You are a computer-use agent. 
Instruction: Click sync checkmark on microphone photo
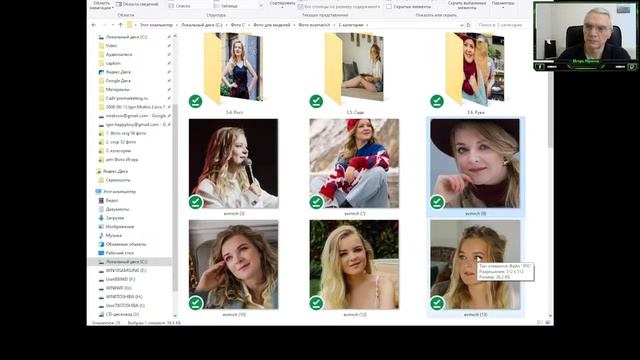[196, 202]
